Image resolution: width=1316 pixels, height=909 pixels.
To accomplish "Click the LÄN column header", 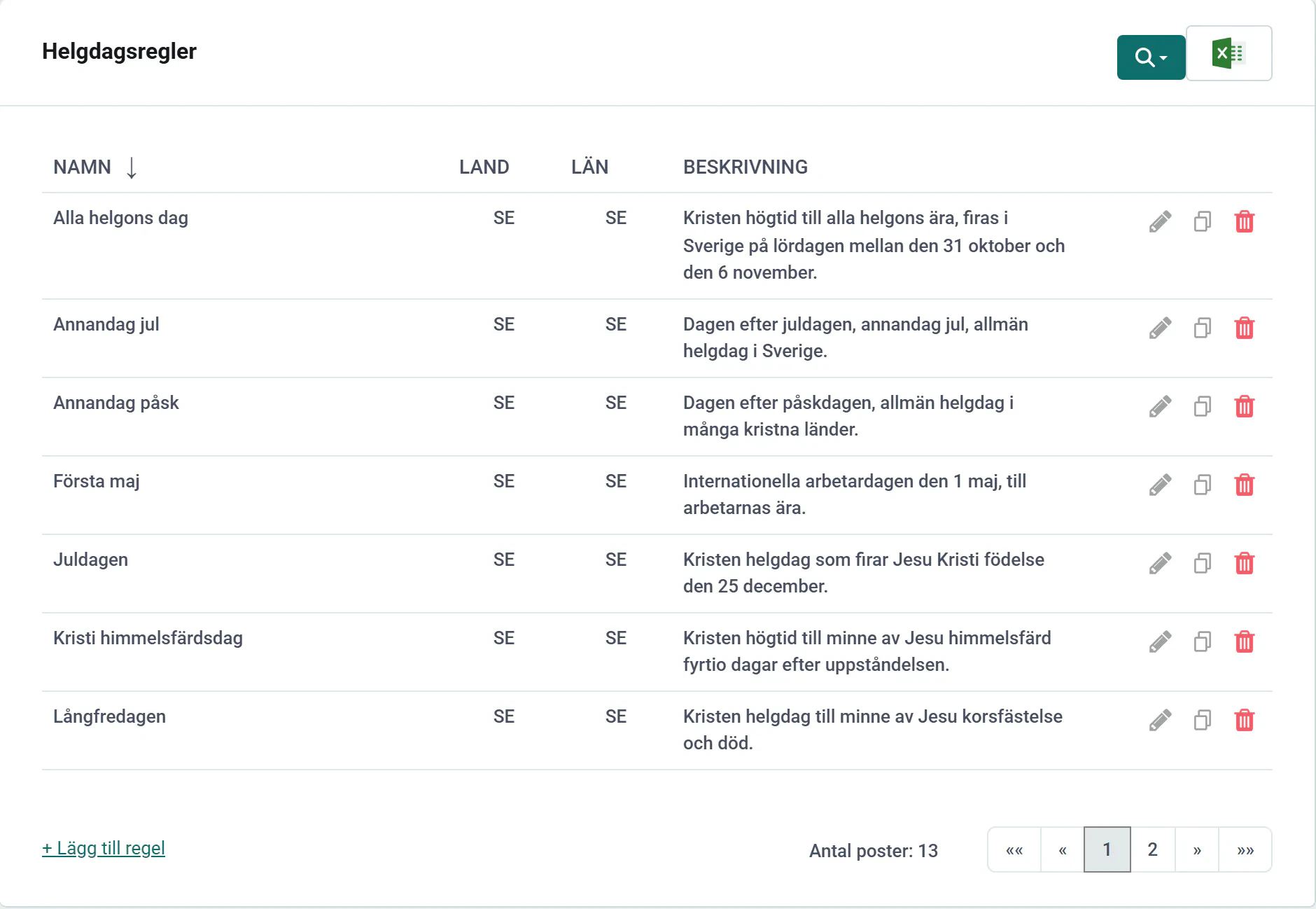I will tap(589, 167).
